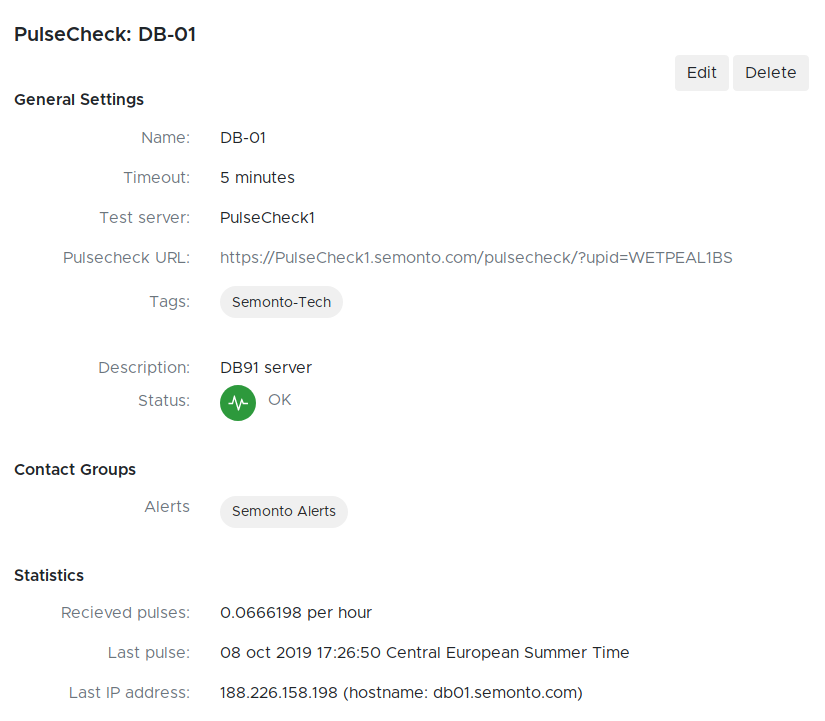825x721 pixels.
Task: Click the Statistics section heading
Action: [x=49, y=576]
